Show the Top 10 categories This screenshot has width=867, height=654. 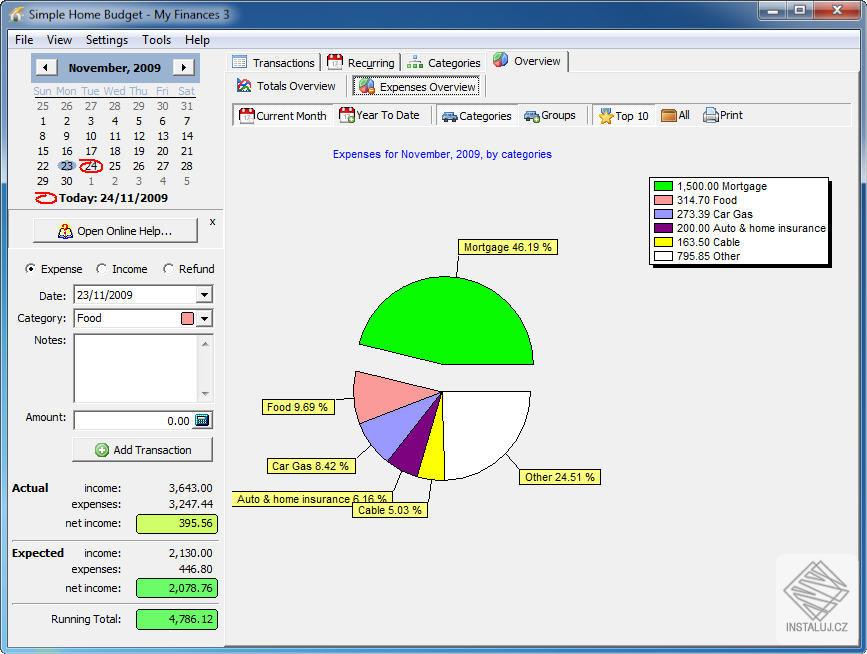624,116
